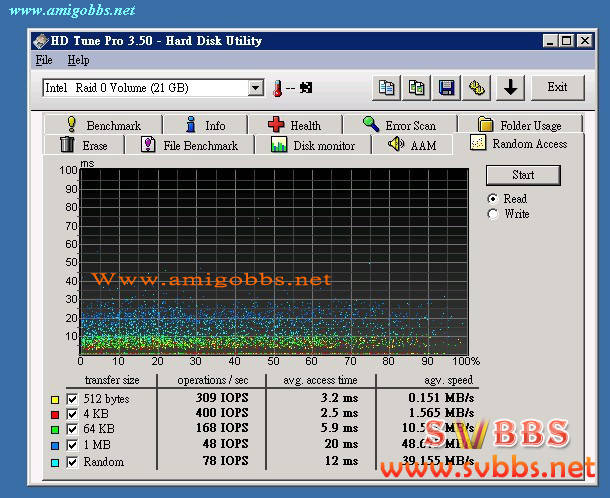
Task: Open options with the wrench toolbar icon
Action: point(477,88)
